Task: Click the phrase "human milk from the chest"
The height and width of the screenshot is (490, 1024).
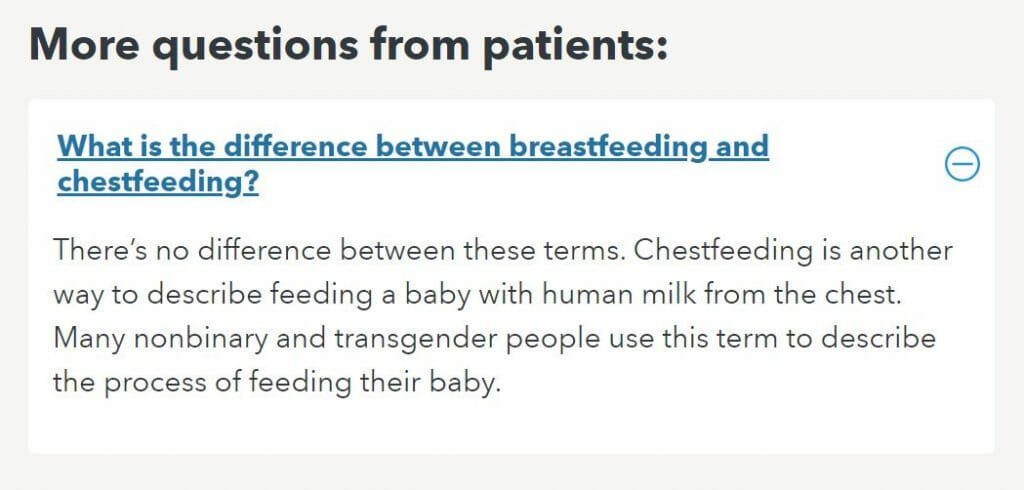Action: pos(718,295)
